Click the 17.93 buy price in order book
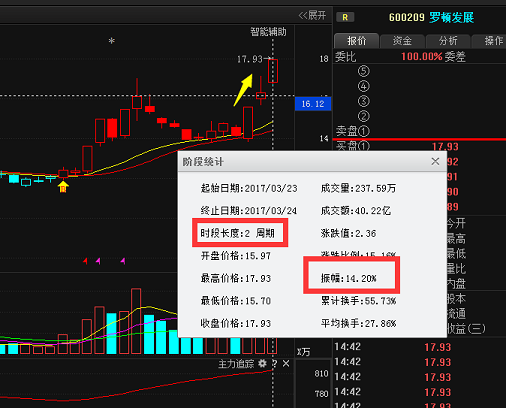The height and width of the screenshot is (408, 506). (445, 147)
